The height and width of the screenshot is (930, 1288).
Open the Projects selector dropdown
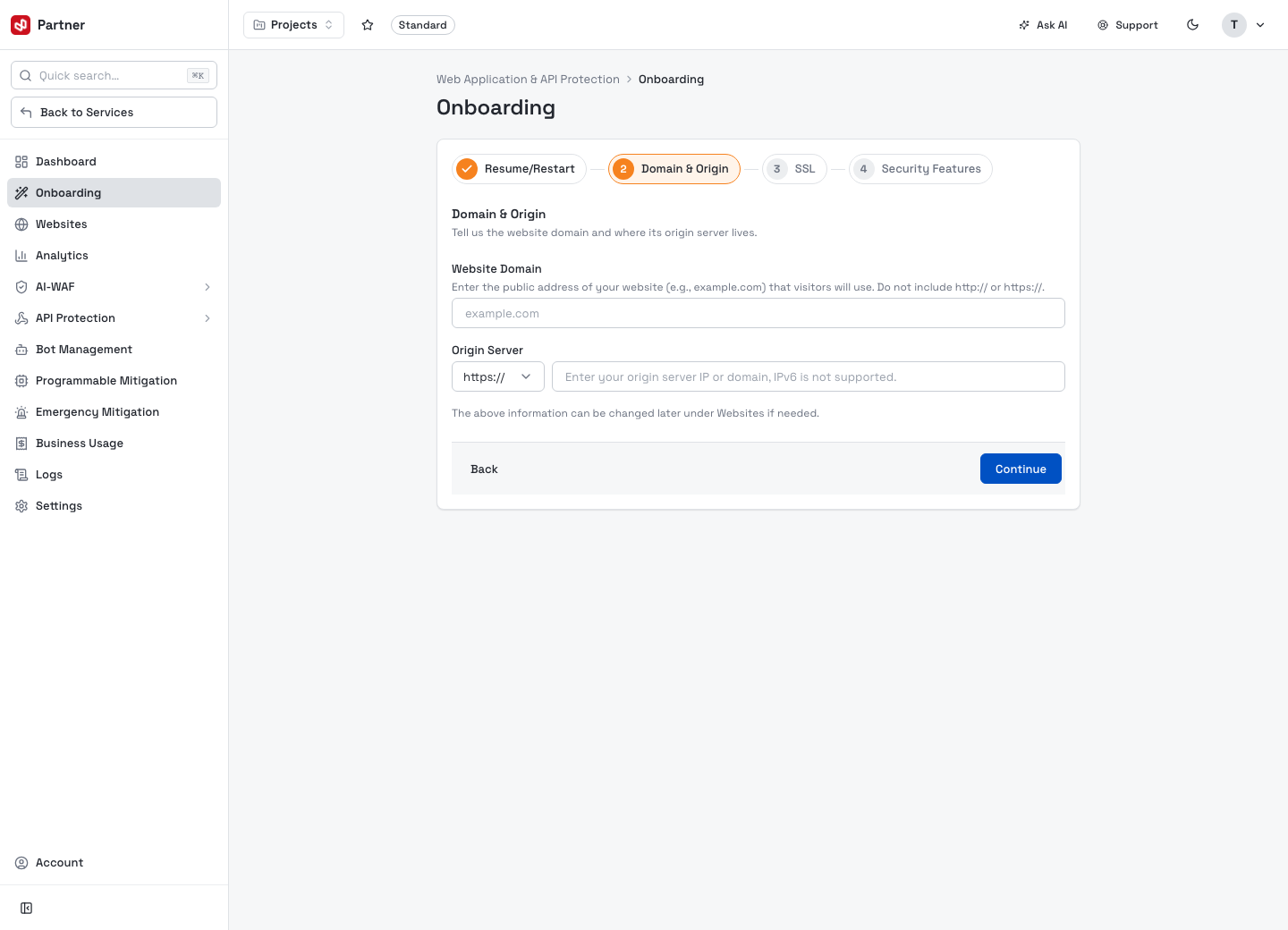click(x=293, y=25)
